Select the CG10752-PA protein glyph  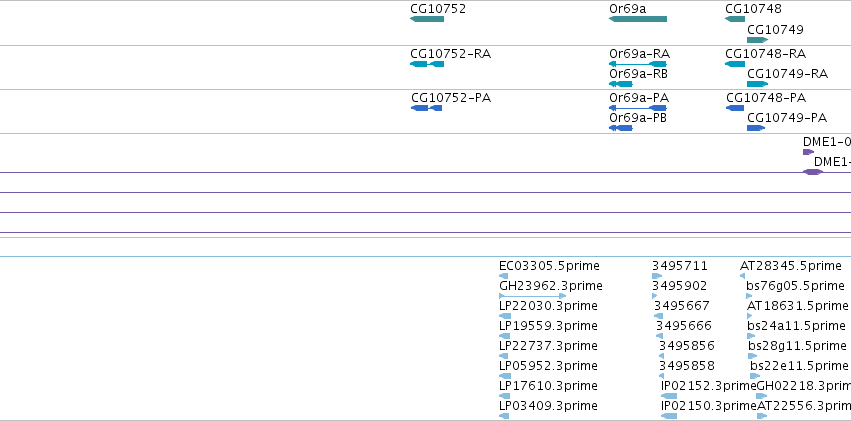(x=427, y=108)
